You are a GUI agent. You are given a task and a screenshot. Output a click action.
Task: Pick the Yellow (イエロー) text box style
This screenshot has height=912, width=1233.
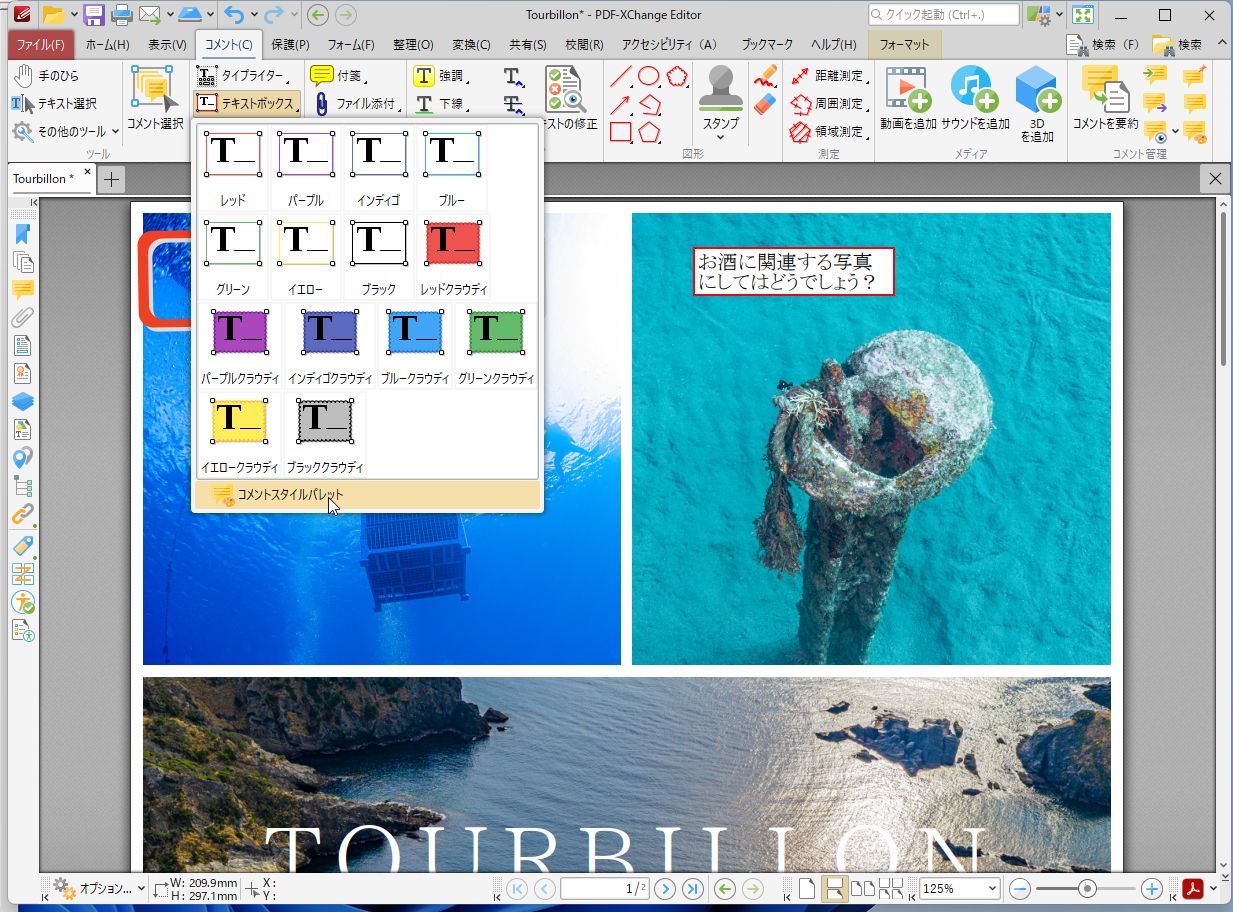[306, 256]
